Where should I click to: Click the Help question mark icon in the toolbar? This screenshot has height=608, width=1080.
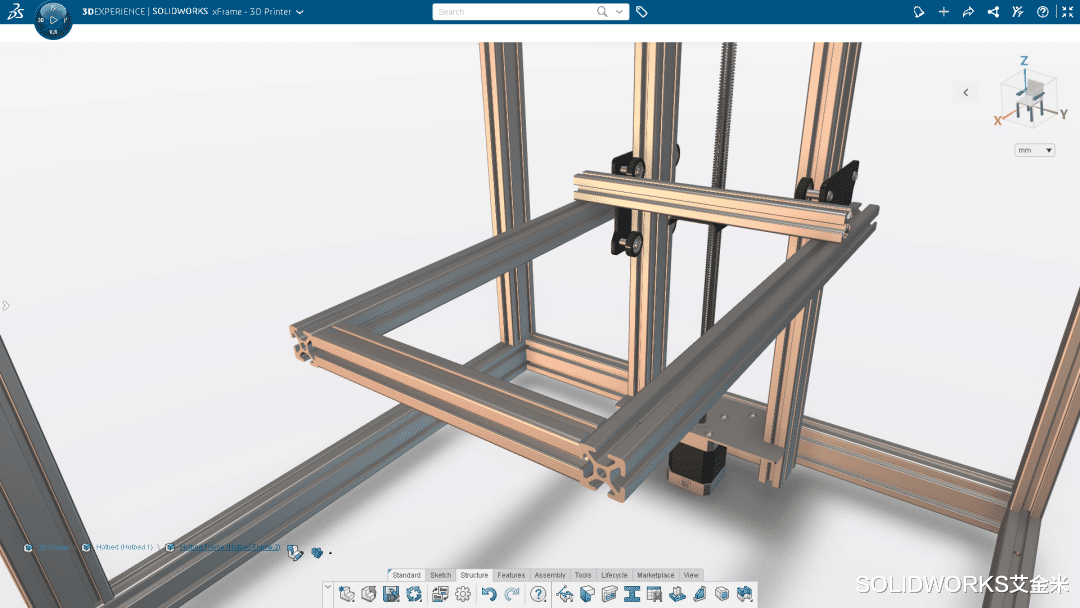(x=537, y=595)
